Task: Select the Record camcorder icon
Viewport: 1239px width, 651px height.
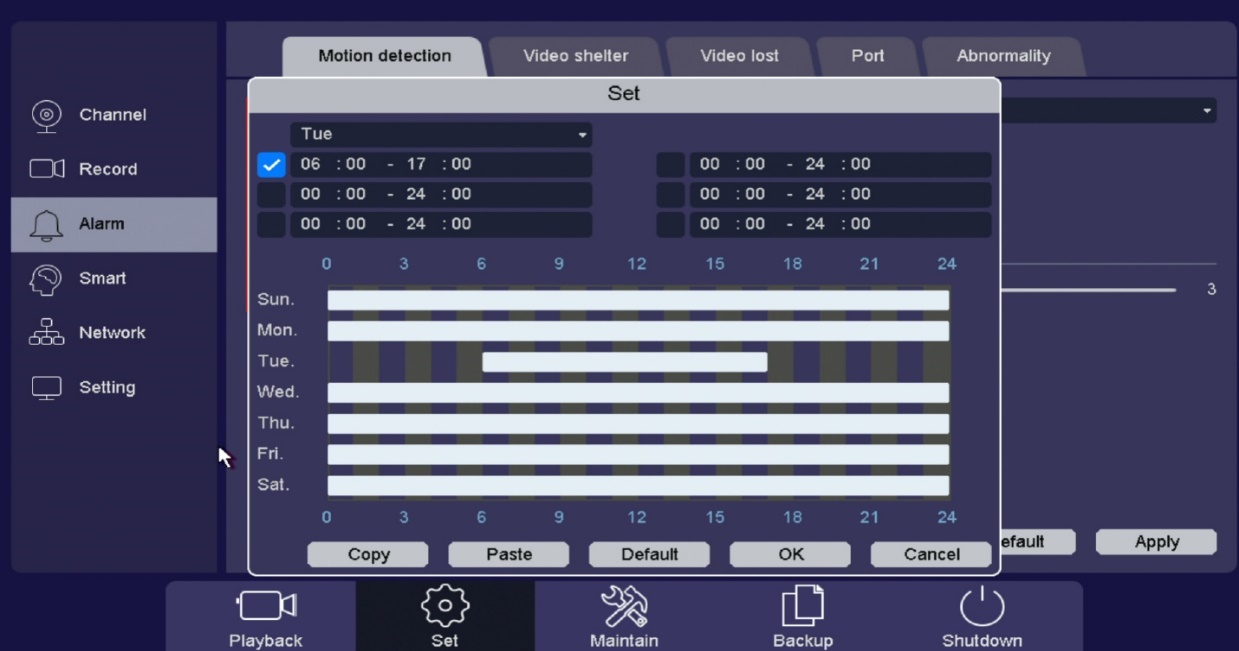Action: point(46,169)
